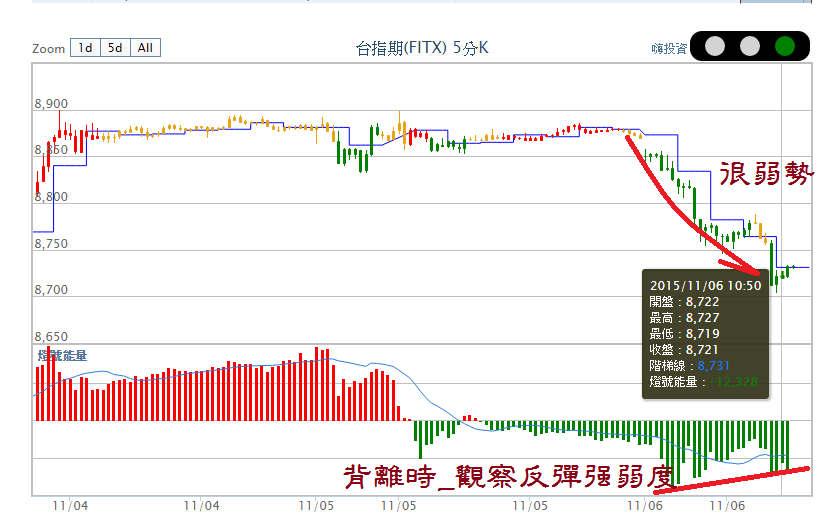Click the green traffic light indicator
Viewport: 835px width, 520px height.
(785, 46)
